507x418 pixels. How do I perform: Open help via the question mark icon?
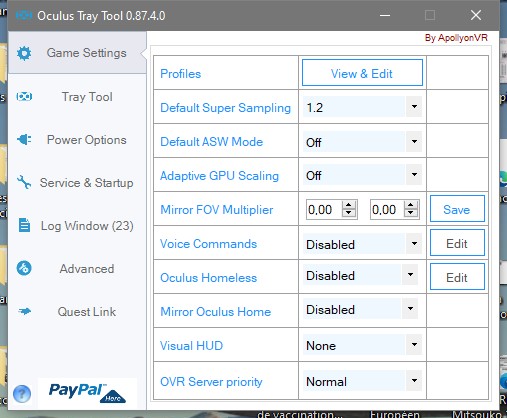click(x=22, y=394)
